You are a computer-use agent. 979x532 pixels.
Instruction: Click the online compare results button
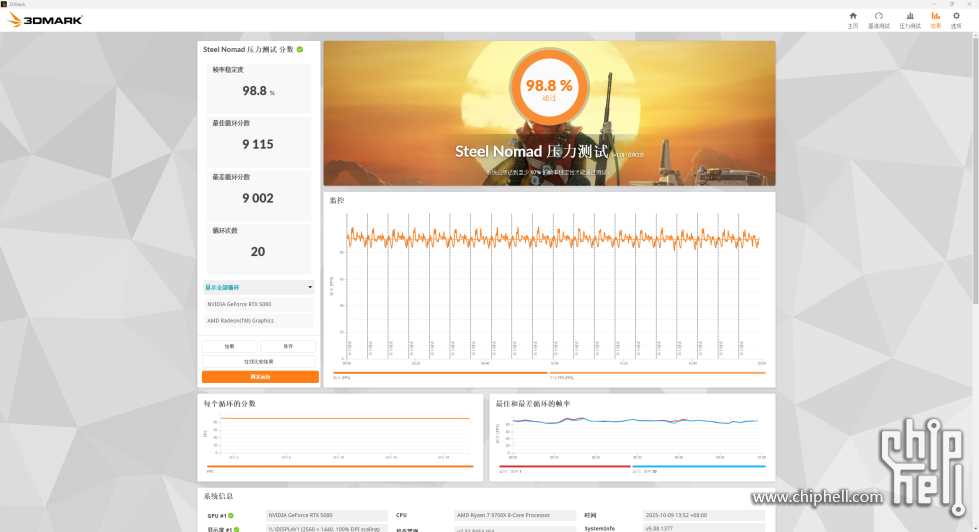click(259, 362)
